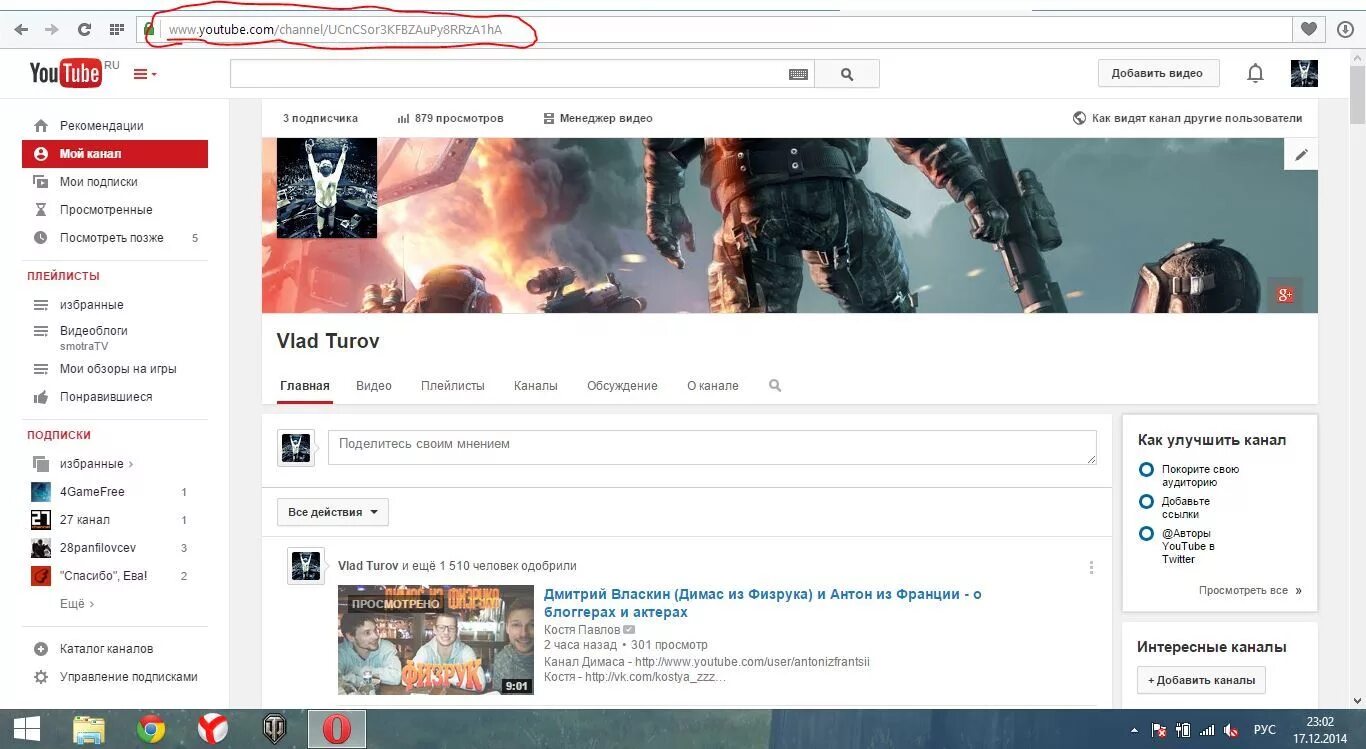Open 'Менеджер видео'
The height and width of the screenshot is (749, 1366).
pos(598,118)
